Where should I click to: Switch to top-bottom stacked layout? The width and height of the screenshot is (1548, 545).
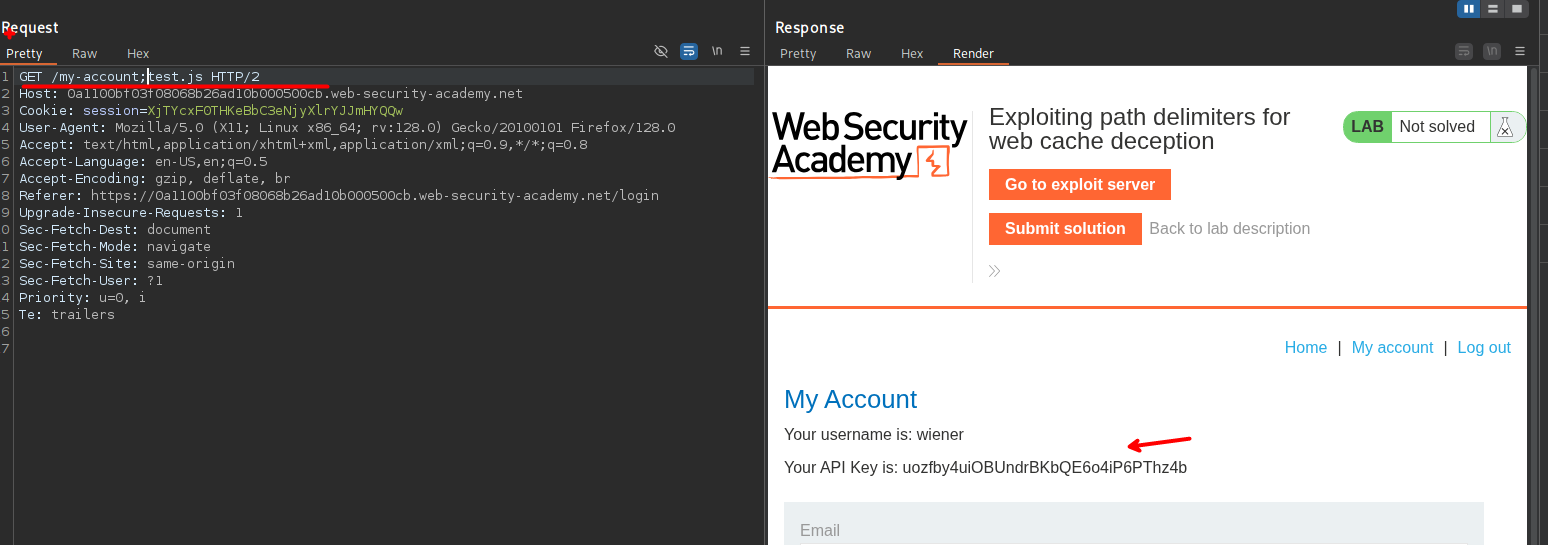[x=1493, y=9]
